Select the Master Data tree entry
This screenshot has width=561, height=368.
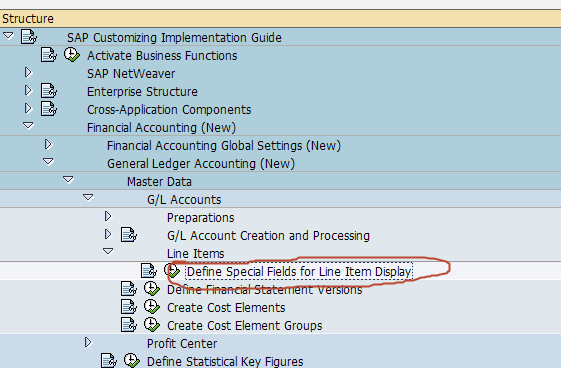[x=159, y=182]
